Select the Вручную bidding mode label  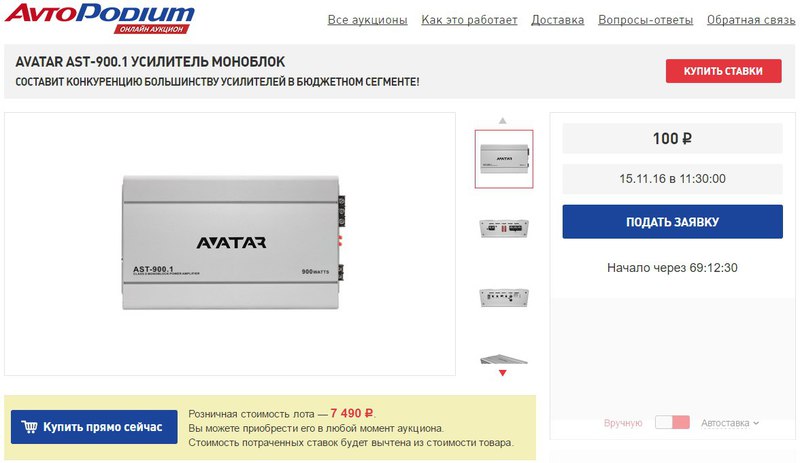click(623, 423)
